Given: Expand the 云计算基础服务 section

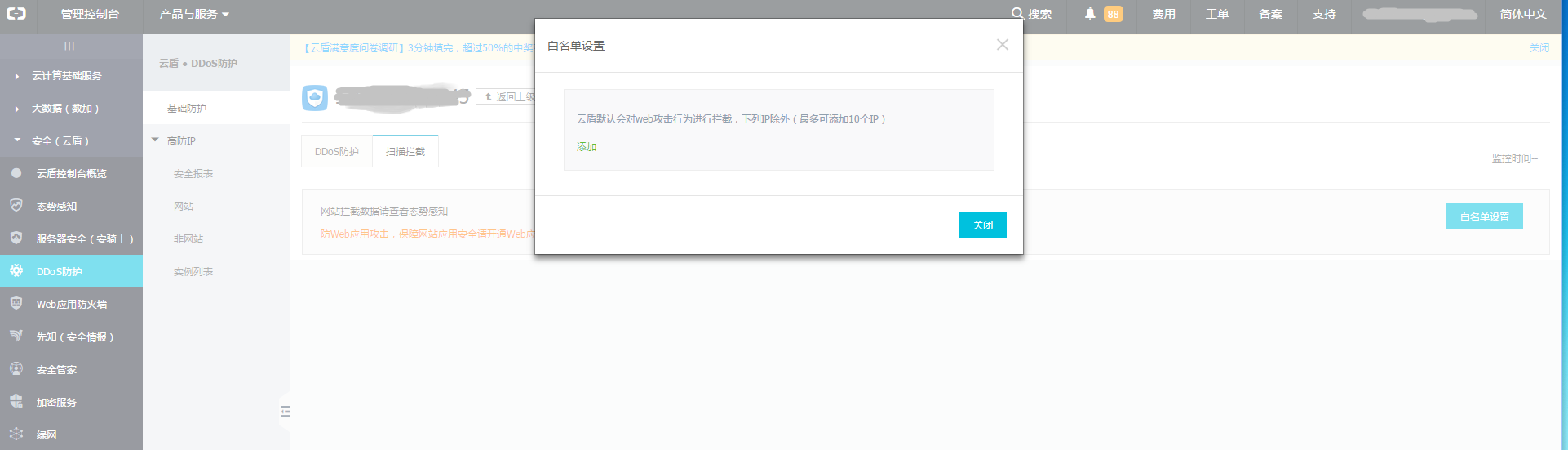Looking at the screenshot, I should [67, 76].
